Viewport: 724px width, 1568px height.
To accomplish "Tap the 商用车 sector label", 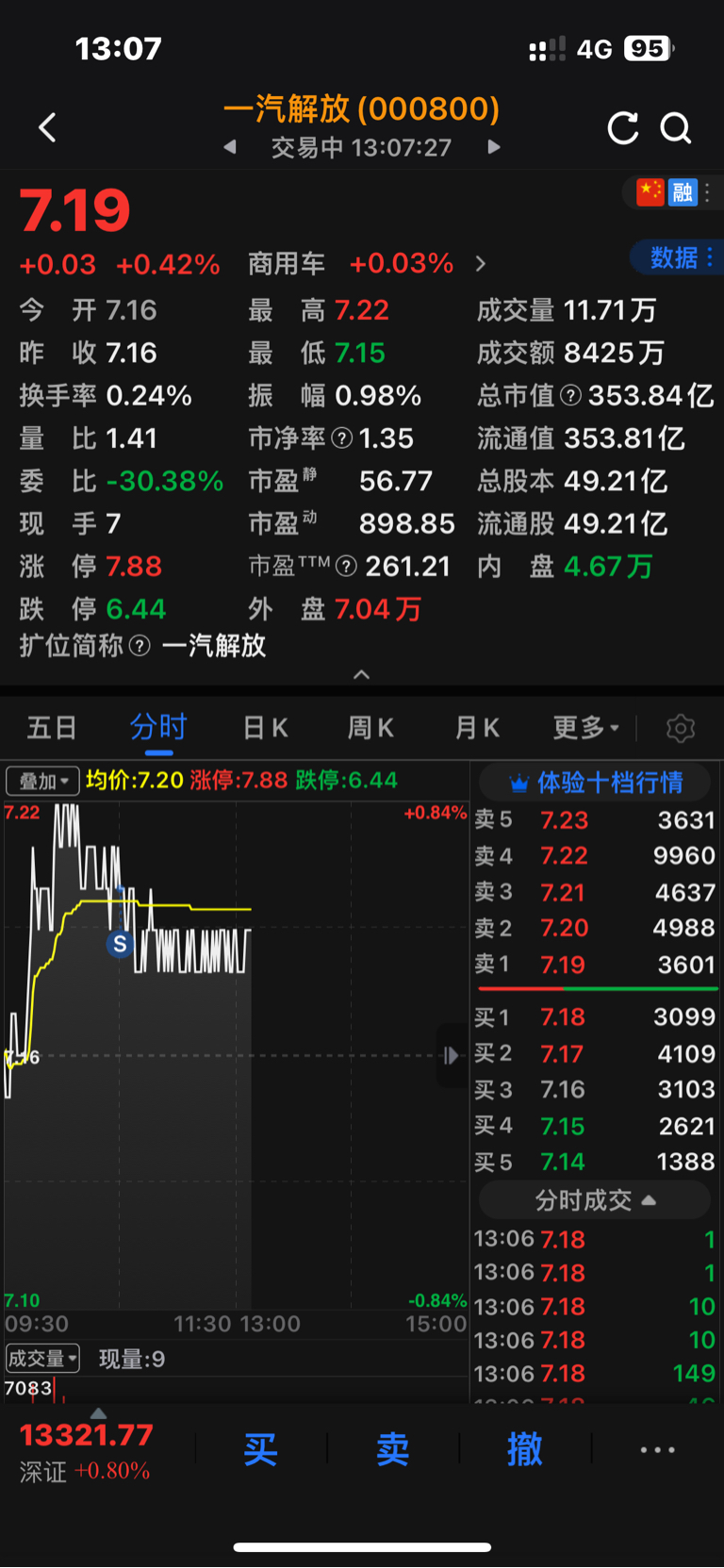I will (x=287, y=264).
